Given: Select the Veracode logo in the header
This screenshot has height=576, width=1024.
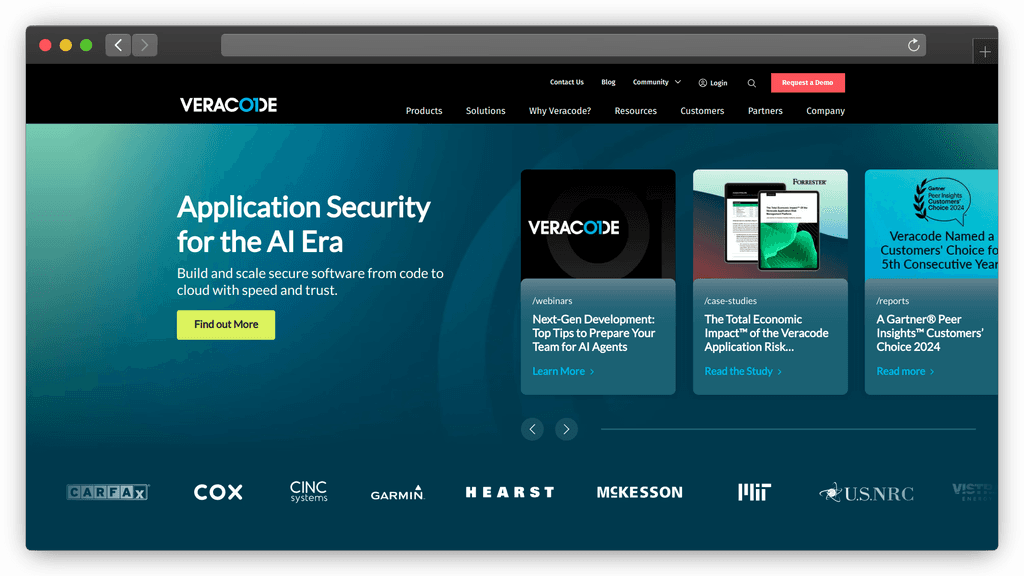Looking at the screenshot, I should pos(228,104).
